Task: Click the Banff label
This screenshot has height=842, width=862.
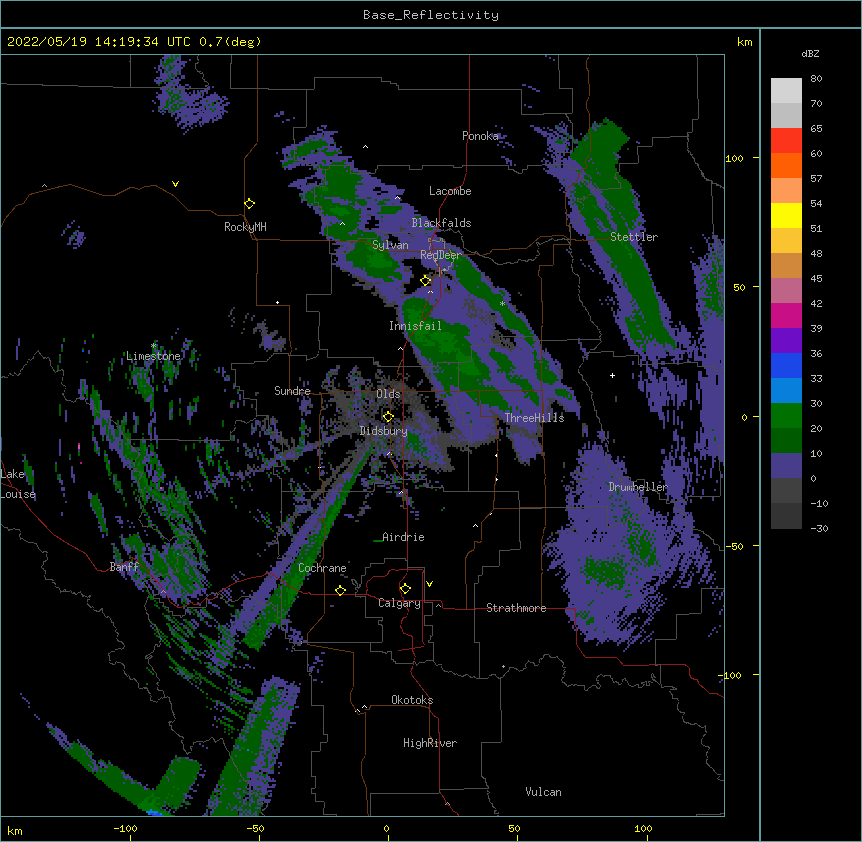Action: point(124,567)
